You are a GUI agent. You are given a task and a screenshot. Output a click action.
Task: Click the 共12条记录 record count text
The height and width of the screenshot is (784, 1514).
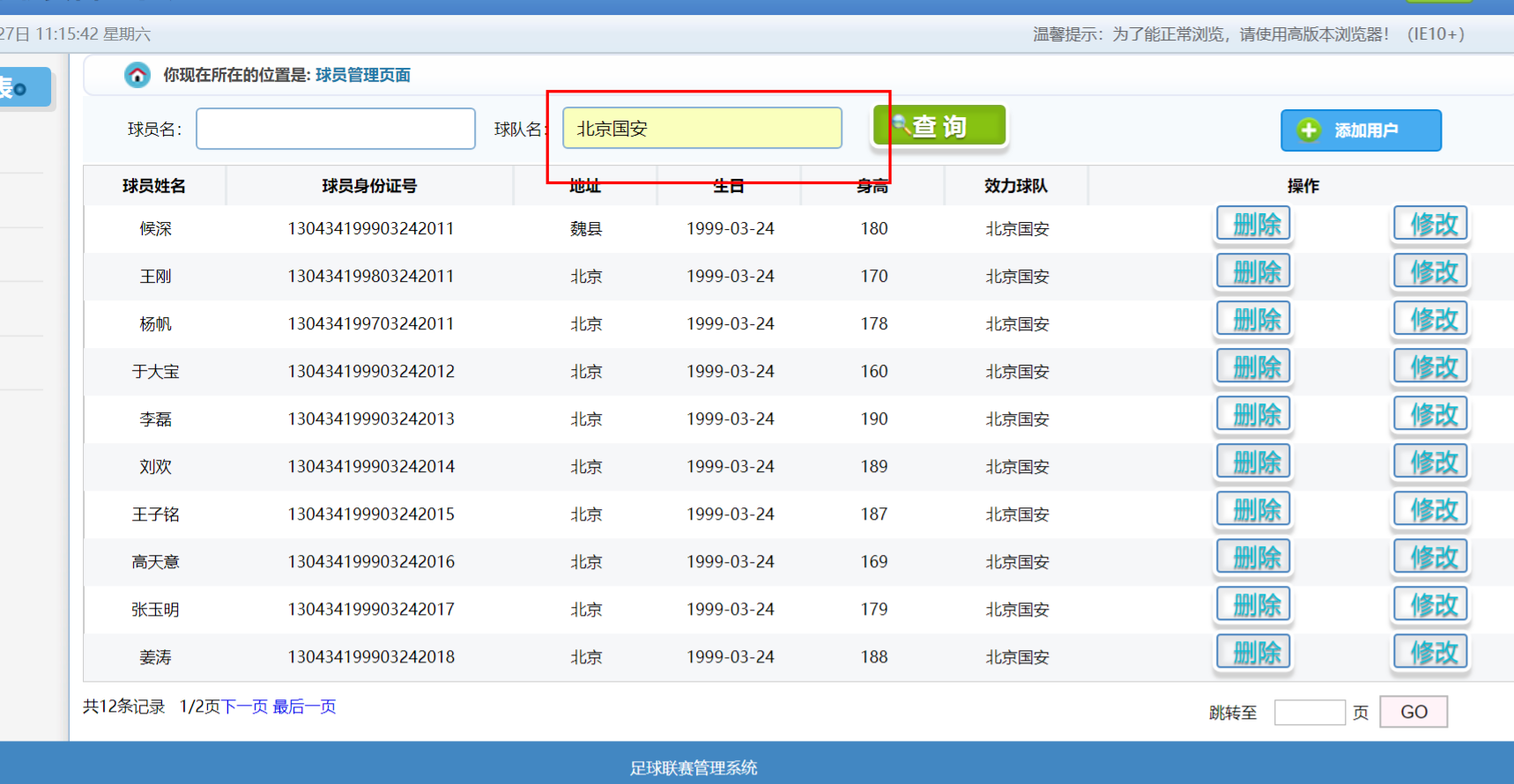pos(124,706)
